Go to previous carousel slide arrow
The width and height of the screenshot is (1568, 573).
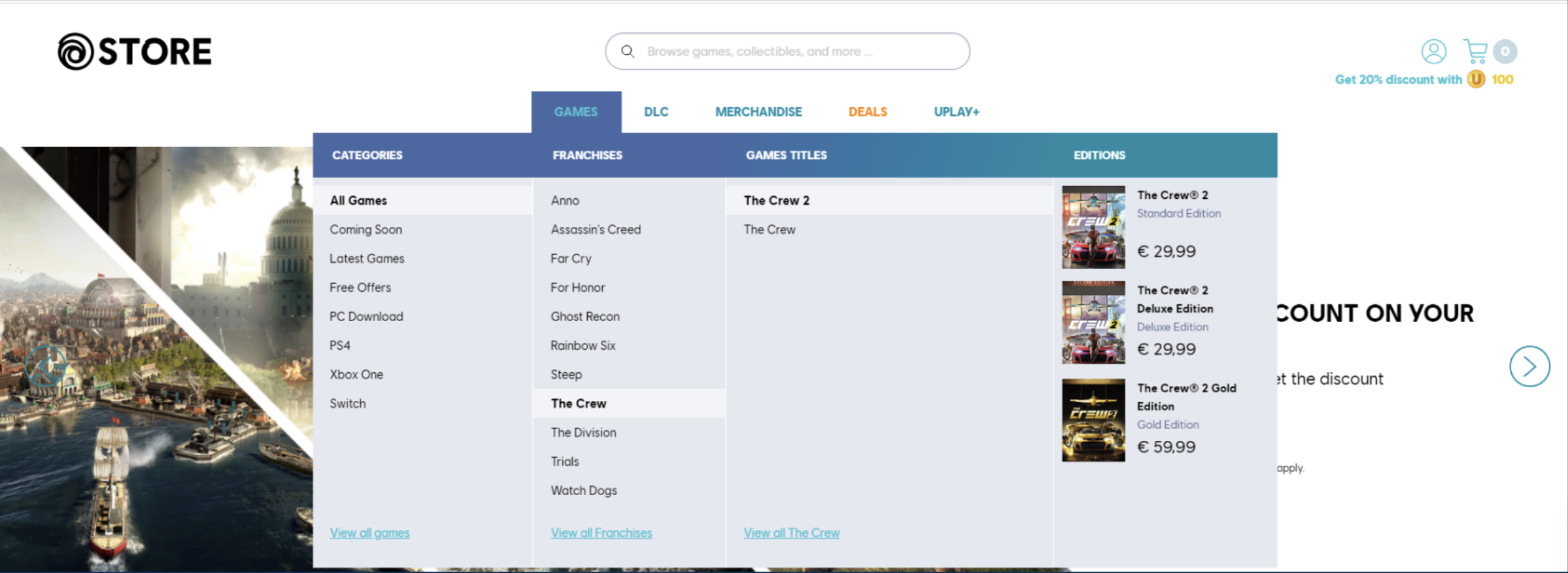coord(46,366)
